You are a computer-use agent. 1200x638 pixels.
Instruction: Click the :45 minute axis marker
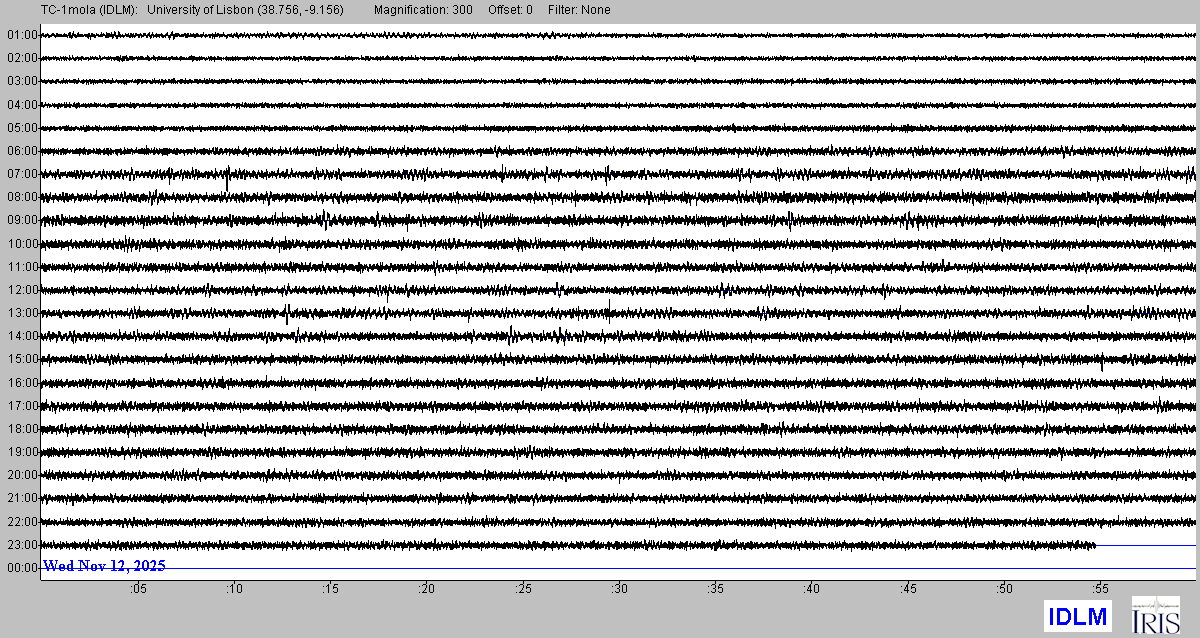tap(908, 589)
